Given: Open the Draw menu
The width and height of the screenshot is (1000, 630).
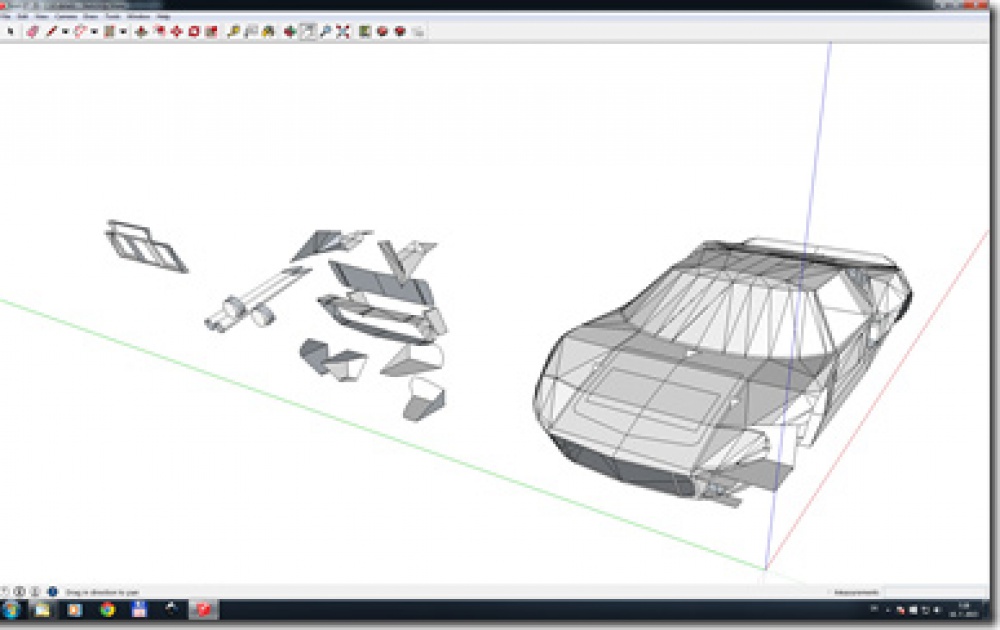Looking at the screenshot, I should coord(91,16).
